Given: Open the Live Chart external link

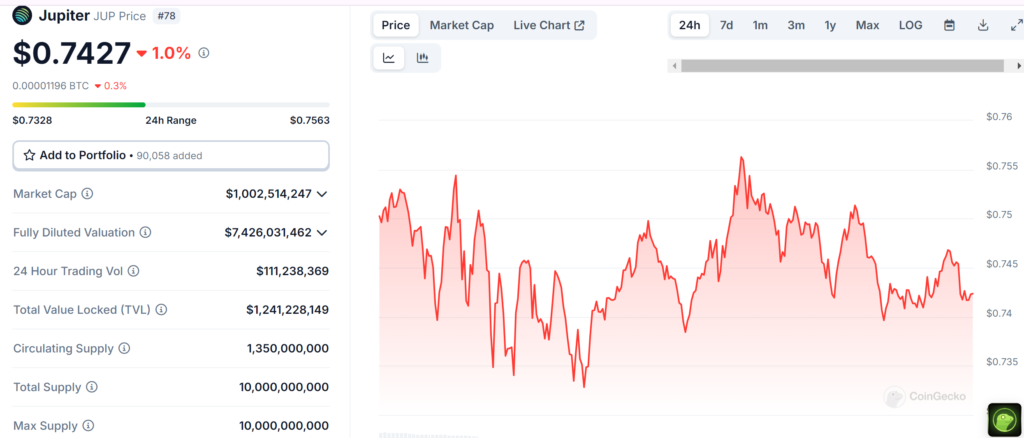Looking at the screenshot, I should (x=549, y=25).
